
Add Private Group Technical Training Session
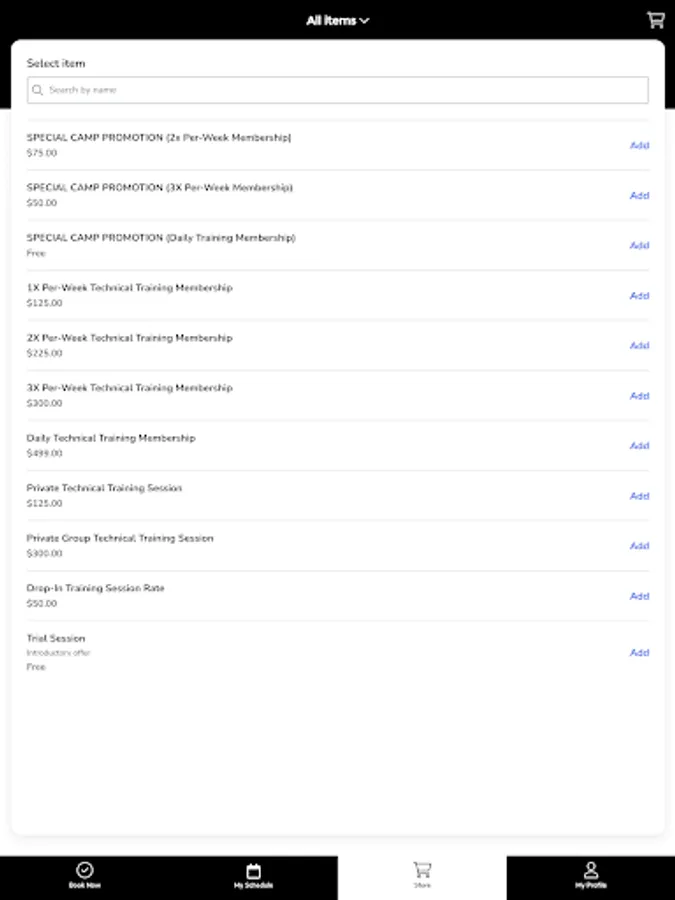[639, 546]
